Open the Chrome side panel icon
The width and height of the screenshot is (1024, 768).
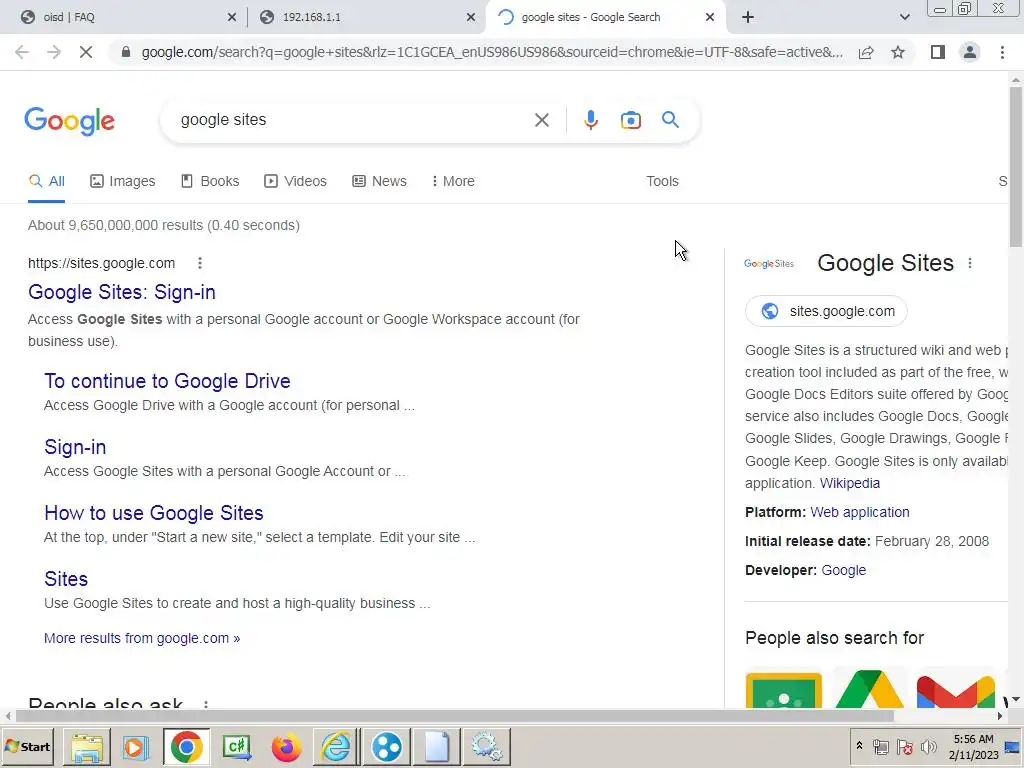938,52
